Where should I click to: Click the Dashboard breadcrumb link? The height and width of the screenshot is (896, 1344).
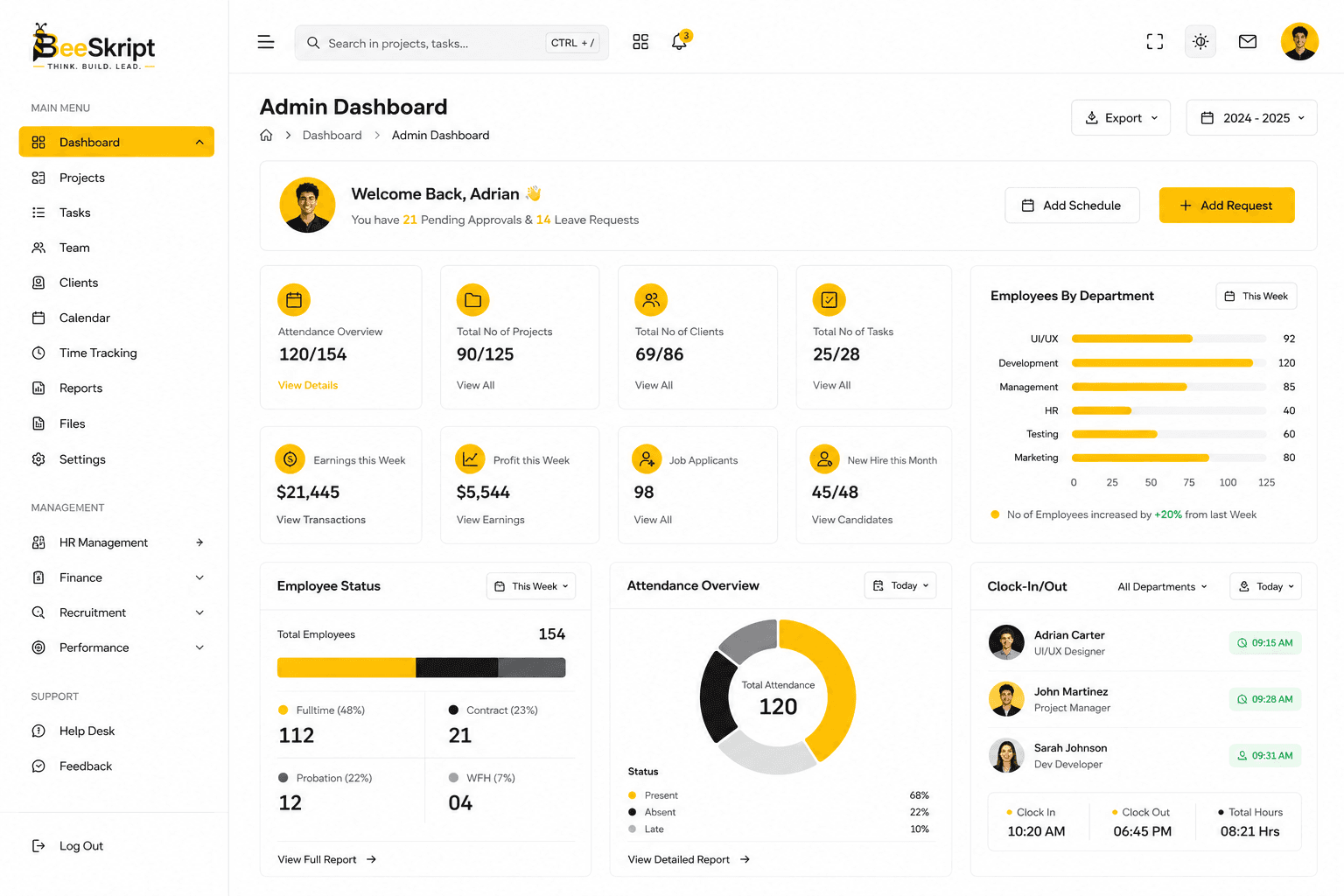coord(332,135)
